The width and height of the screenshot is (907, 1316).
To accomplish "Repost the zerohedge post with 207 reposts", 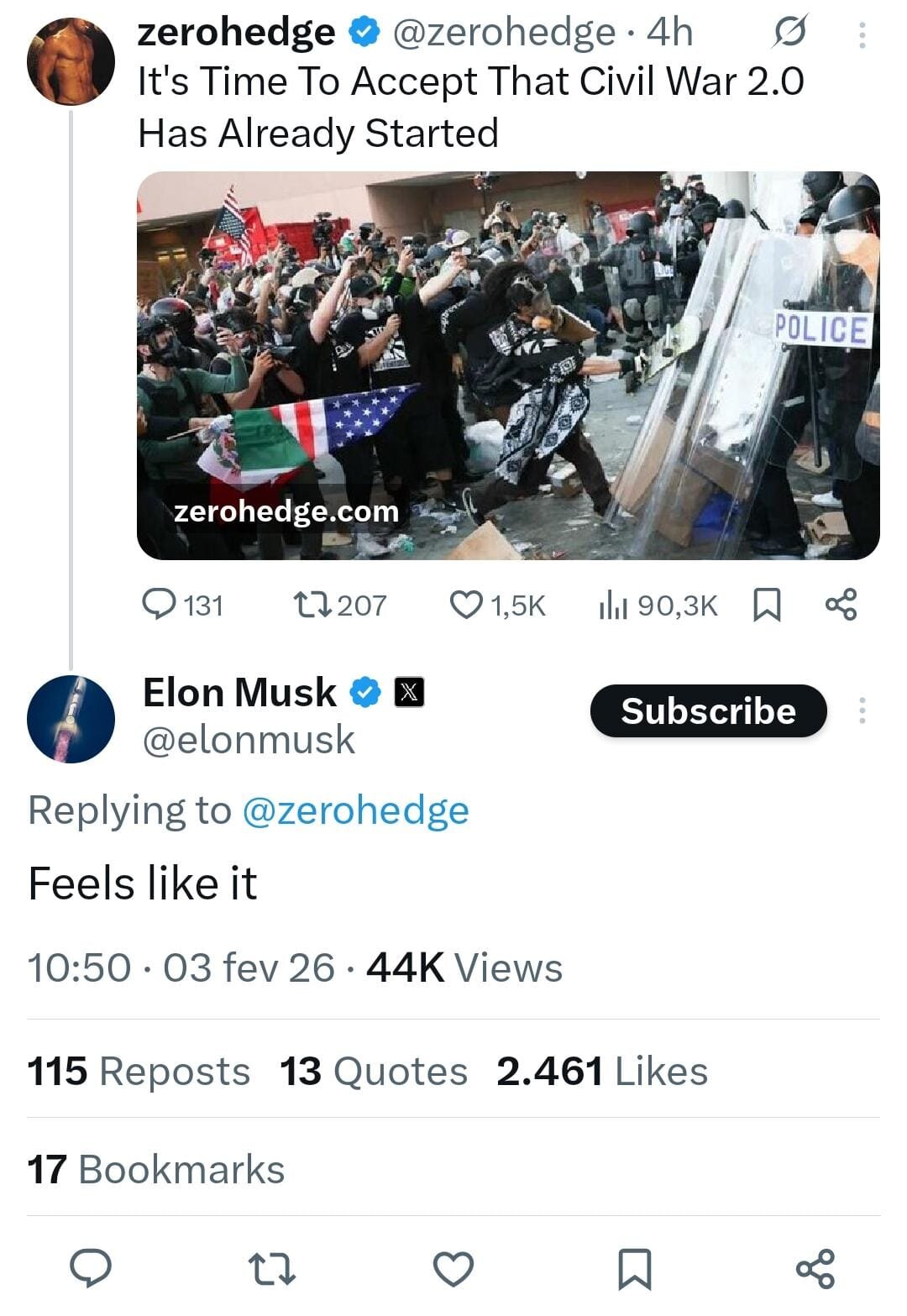I will pos(339,605).
